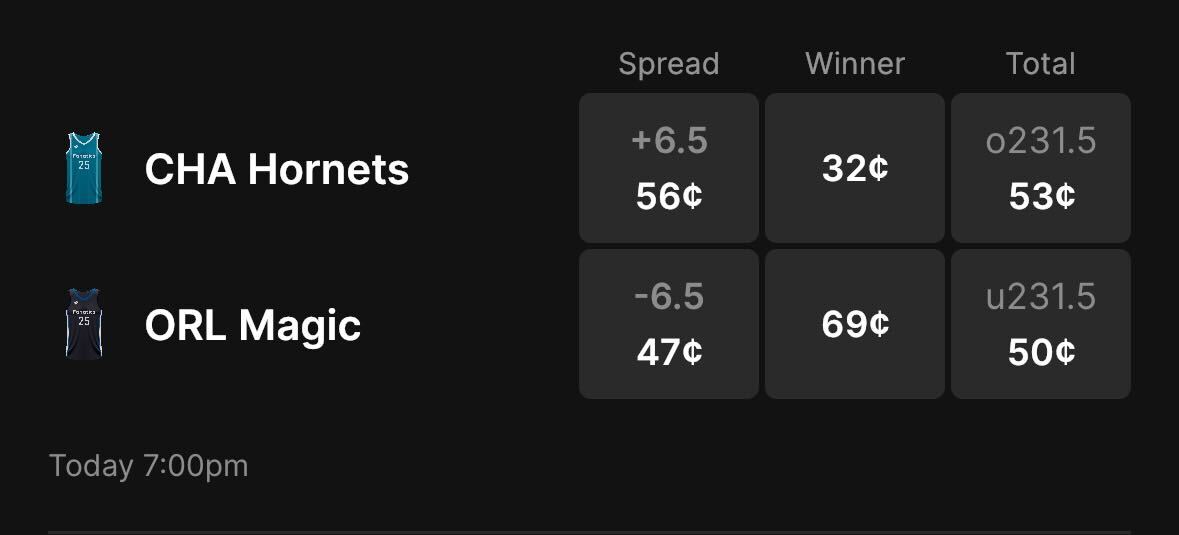Screen dimensions: 1179x535
Task: Click the 56¢ Hornets spread price
Action: (669, 196)
